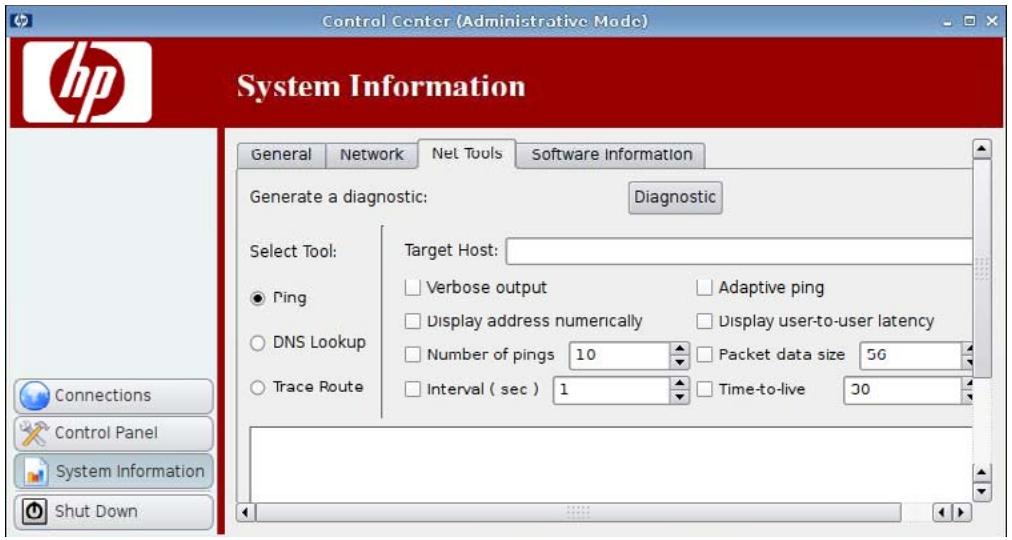The image size is (1012, 540).
Task: Click the horizontal scrollbar thumb
Action: point(578,513)
